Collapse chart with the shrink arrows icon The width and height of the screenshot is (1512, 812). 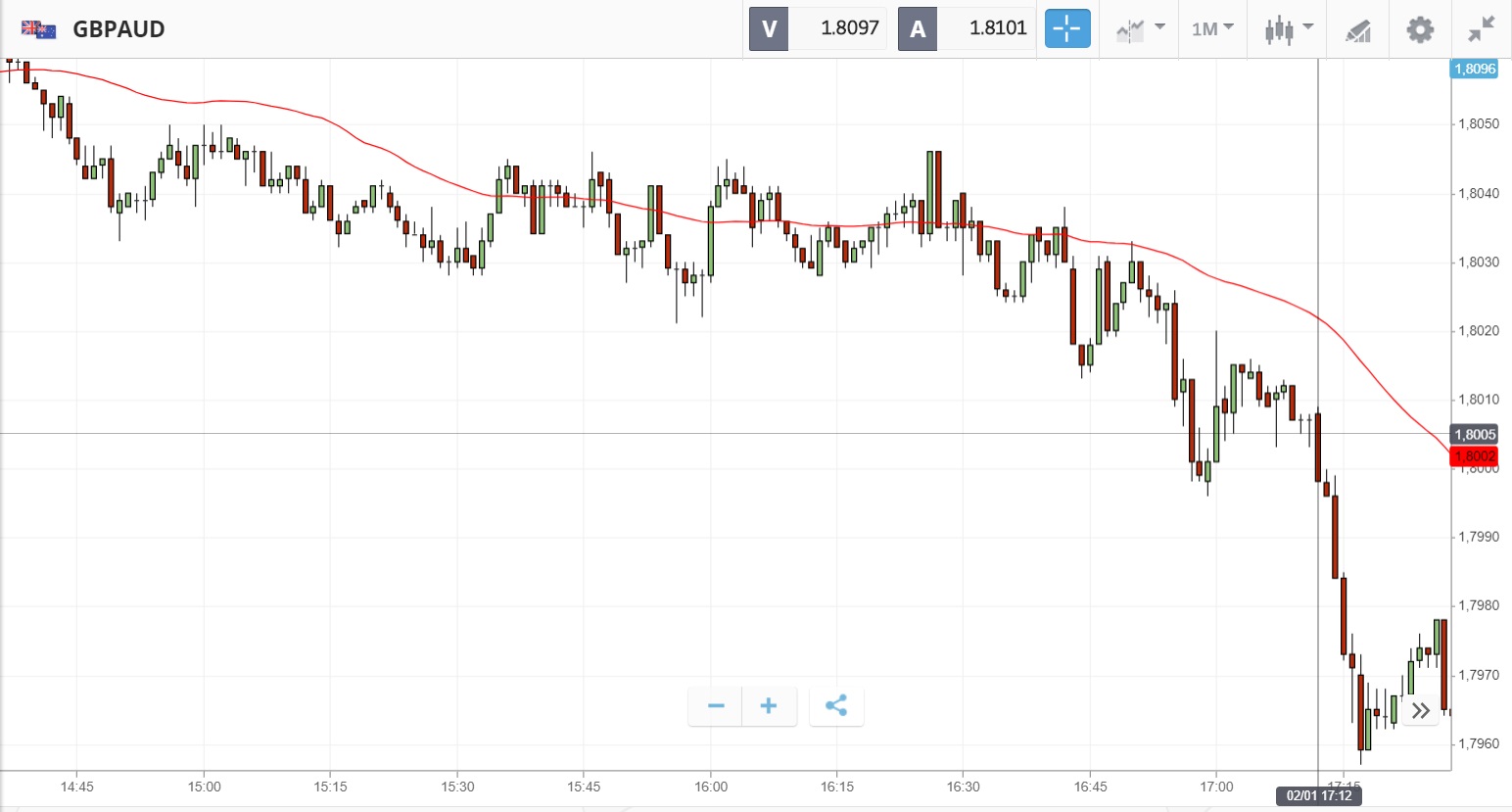point(1481,29)
